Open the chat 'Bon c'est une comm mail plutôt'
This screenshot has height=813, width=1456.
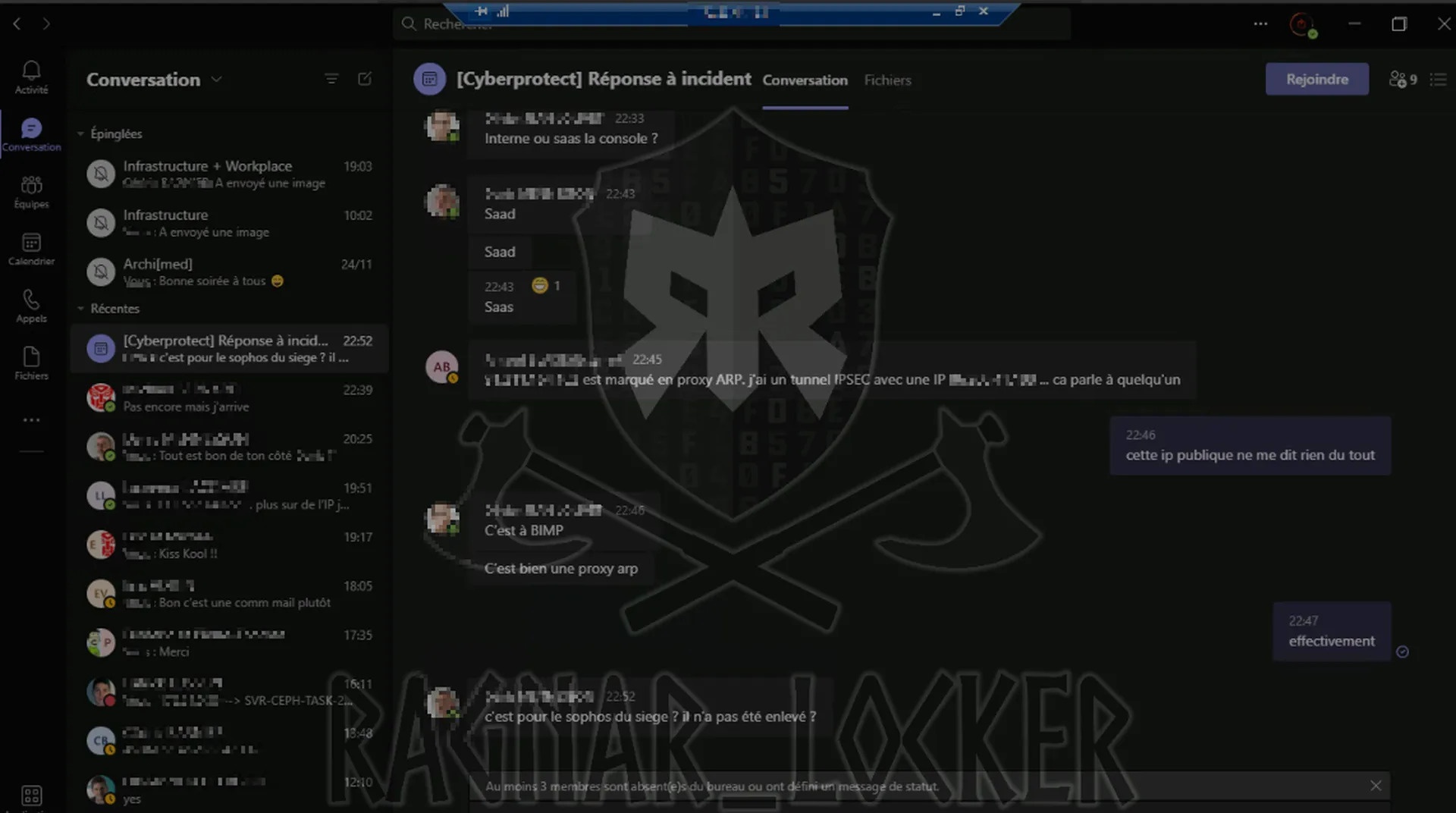click(x=229, y=594)
